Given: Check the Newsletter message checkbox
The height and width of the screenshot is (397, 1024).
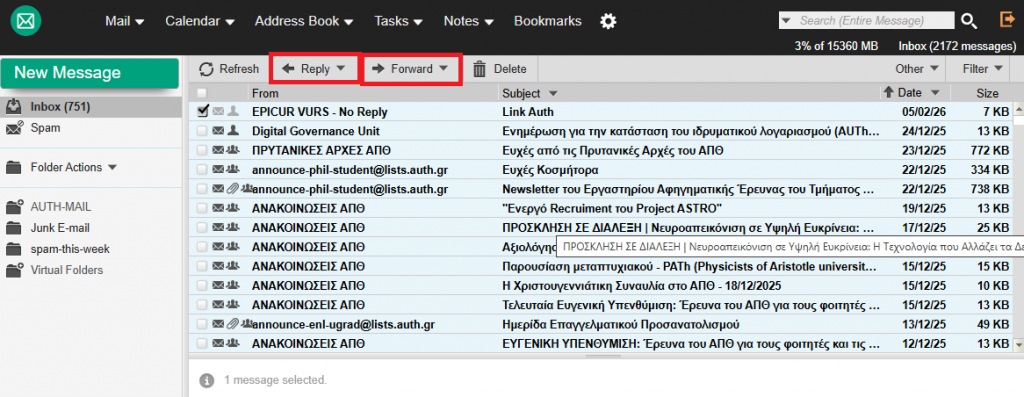Looking at the screenshot, I should tap(202, 189).
